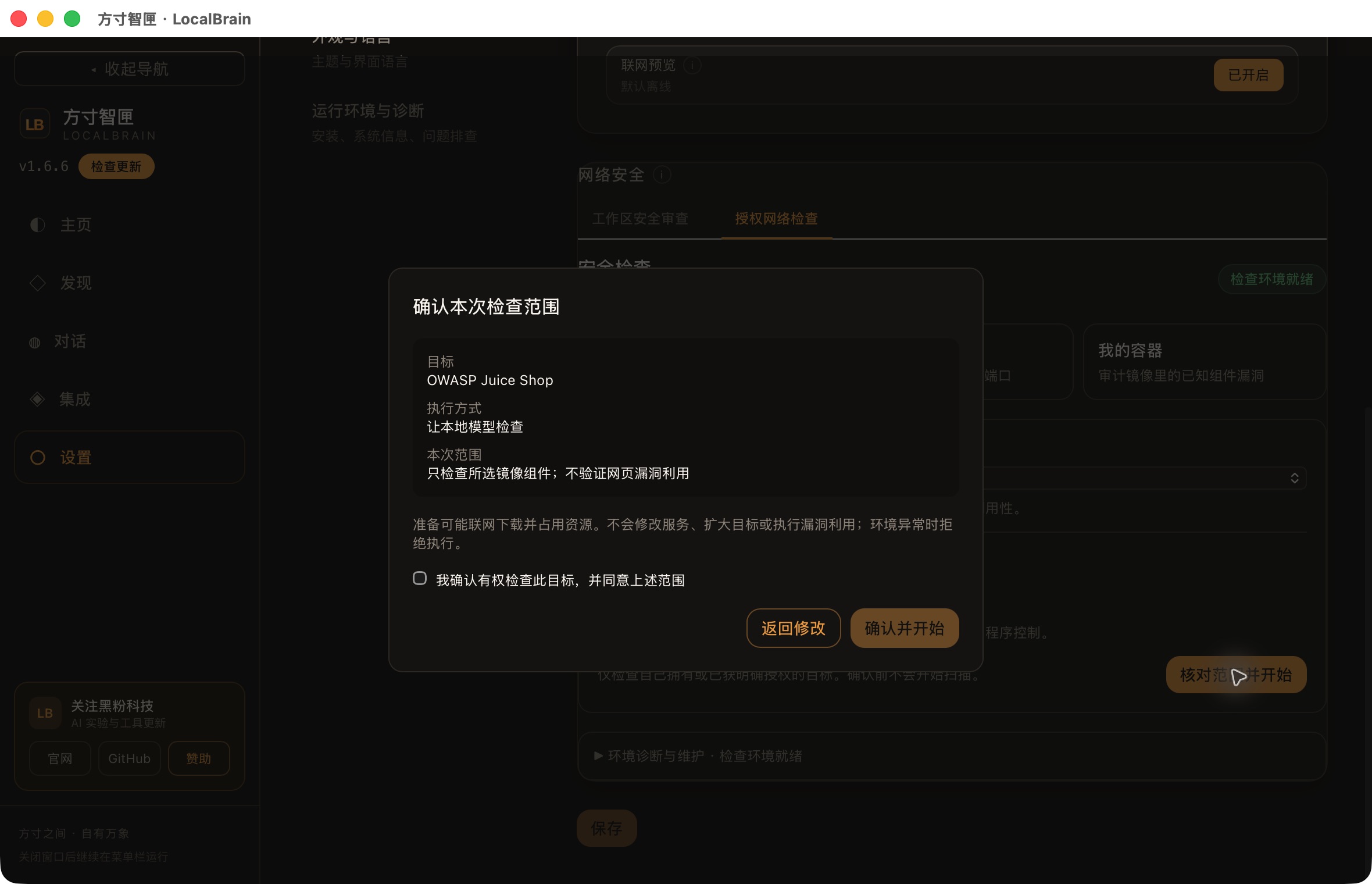Click the circle icon beside 设置

click(x=38, y=458)
